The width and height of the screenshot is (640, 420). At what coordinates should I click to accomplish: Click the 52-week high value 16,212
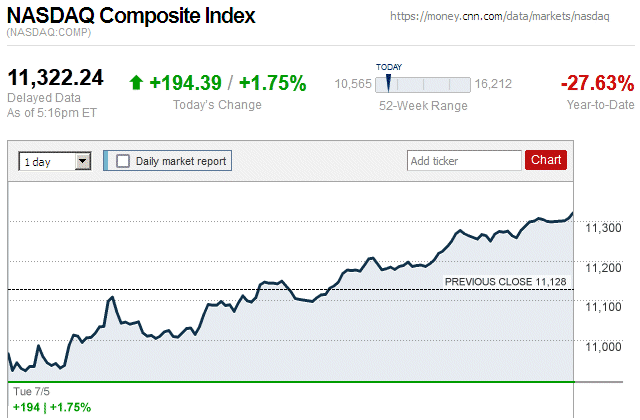(x=494, y=84)
